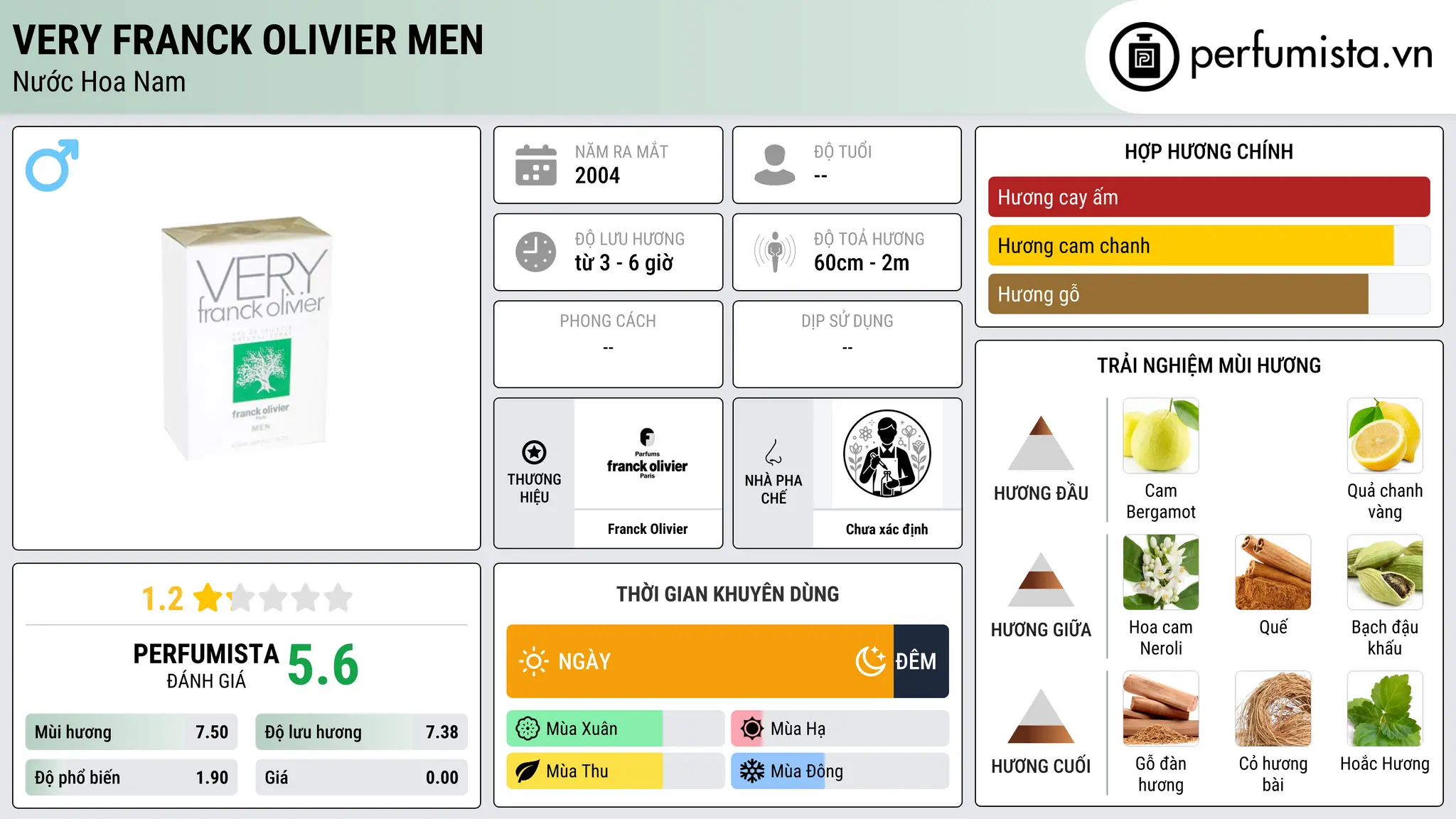Select the Cỏ hương bài note image

[x=1273, y=709]
